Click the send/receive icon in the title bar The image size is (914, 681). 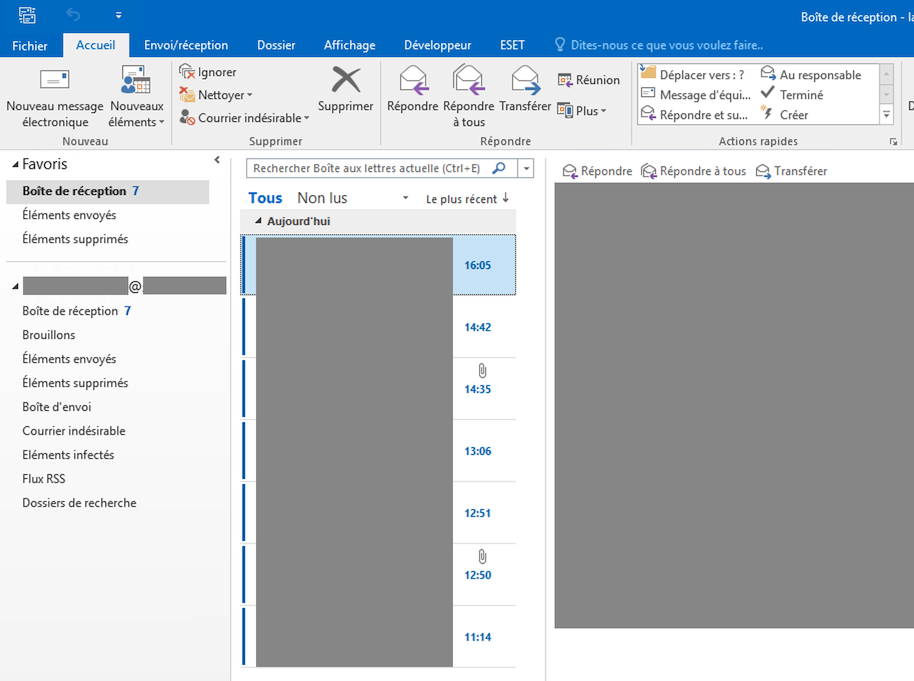[x=27, y=15]
